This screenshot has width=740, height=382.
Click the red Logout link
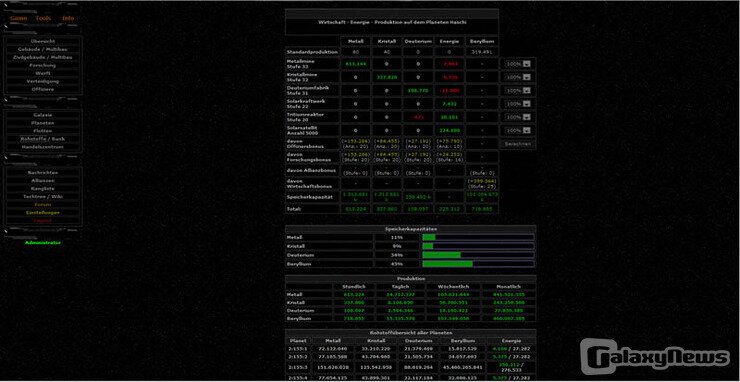pos(43,221)
